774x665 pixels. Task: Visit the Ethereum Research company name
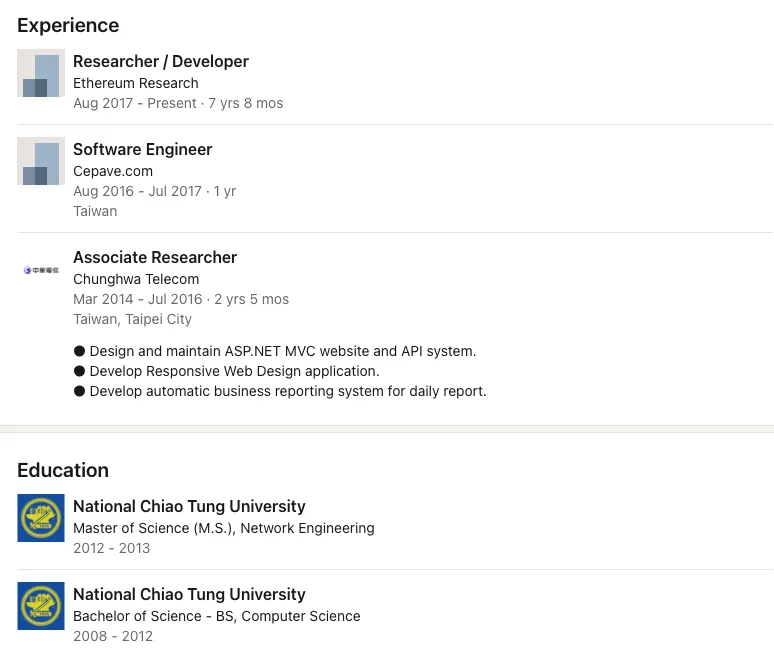tap(135, 83)
